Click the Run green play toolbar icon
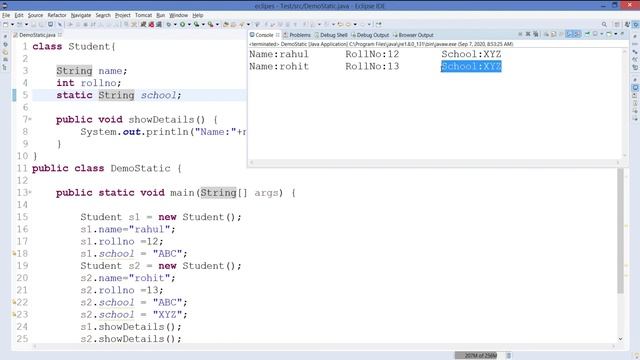Image resolution: width=640 pixels, height=360 pixels. [x=182, y=24]
